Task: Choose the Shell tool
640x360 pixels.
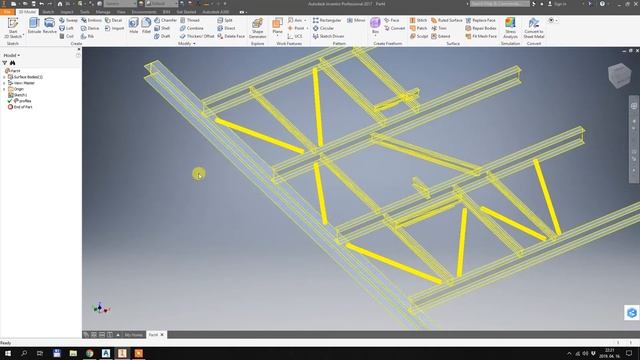Action: [x=162, y=28]
